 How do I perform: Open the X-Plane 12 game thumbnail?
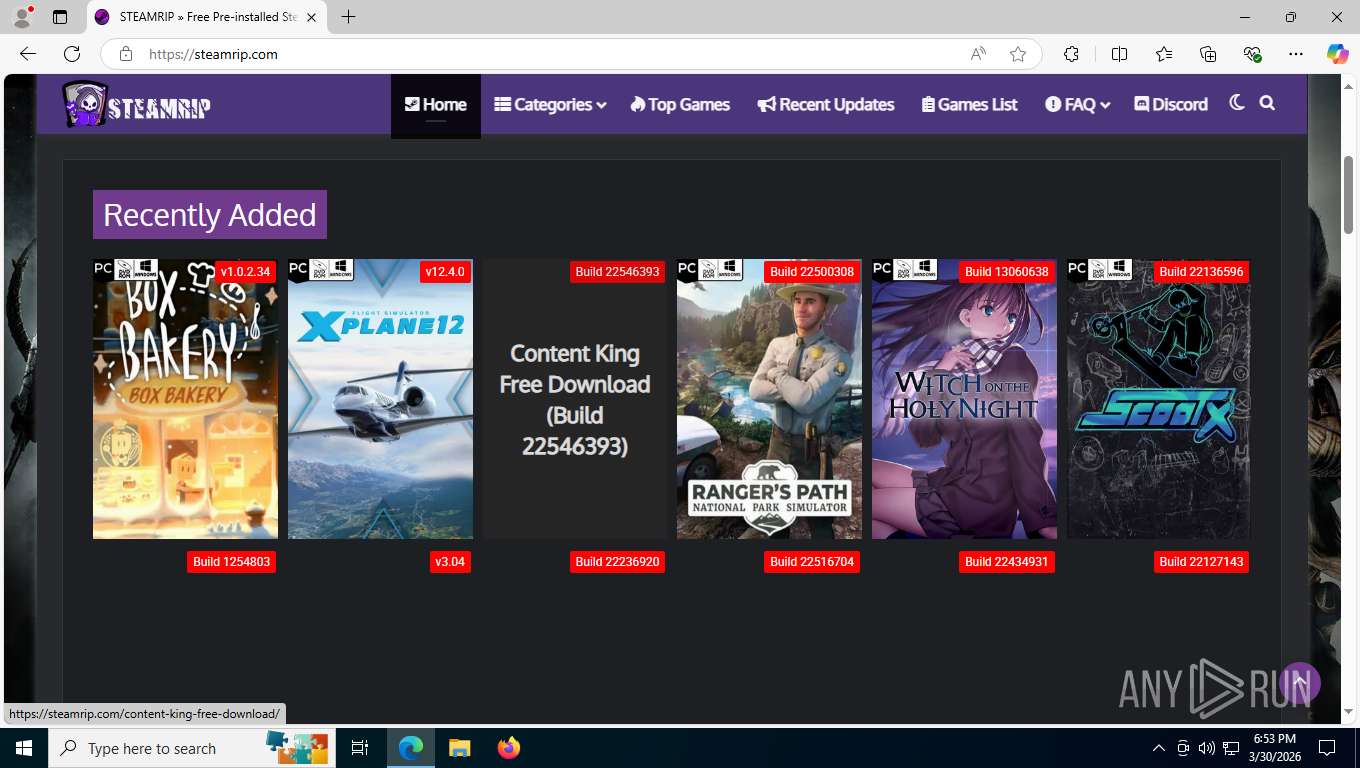(380, 399)
